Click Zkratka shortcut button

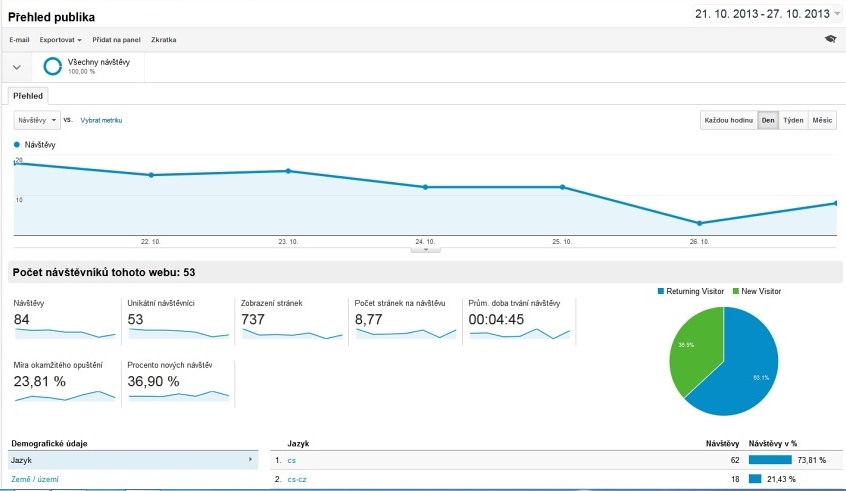point(163,40)
